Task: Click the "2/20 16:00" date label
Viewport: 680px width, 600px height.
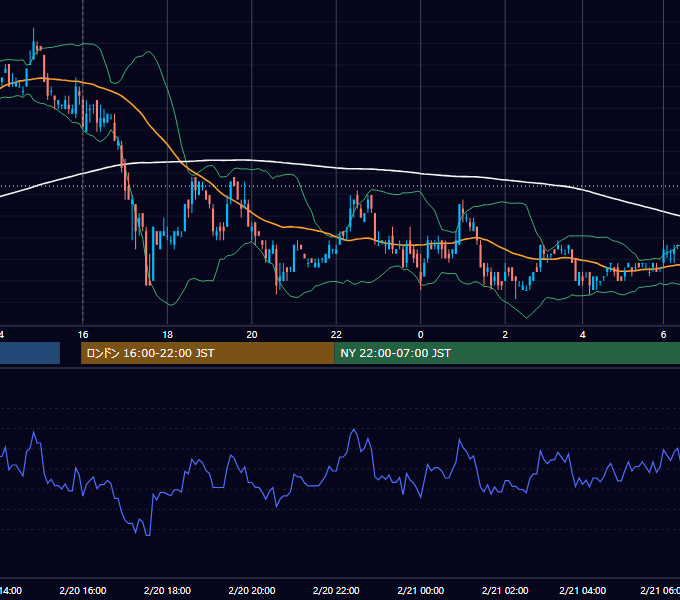Action: (83, 590)
